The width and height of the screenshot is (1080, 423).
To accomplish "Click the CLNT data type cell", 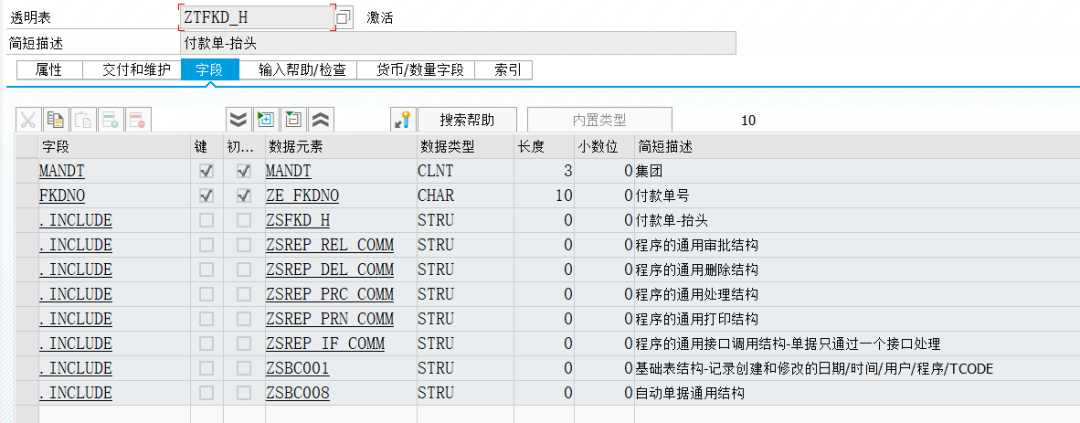I will click(x=464, y=171).
